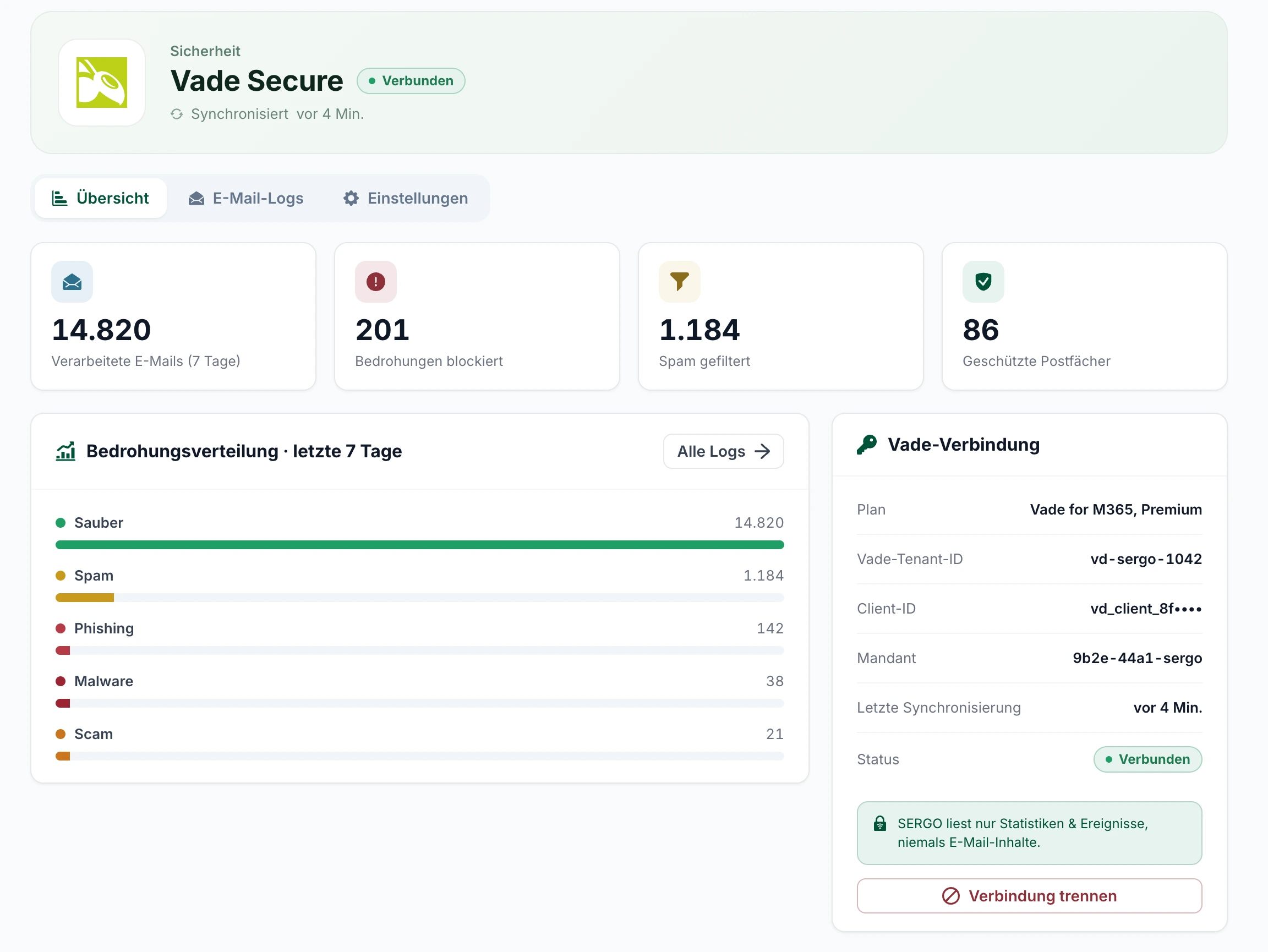The image size is (1268, 952).
Task: Select the masked Client-ID value
Action: [1146, 609]
